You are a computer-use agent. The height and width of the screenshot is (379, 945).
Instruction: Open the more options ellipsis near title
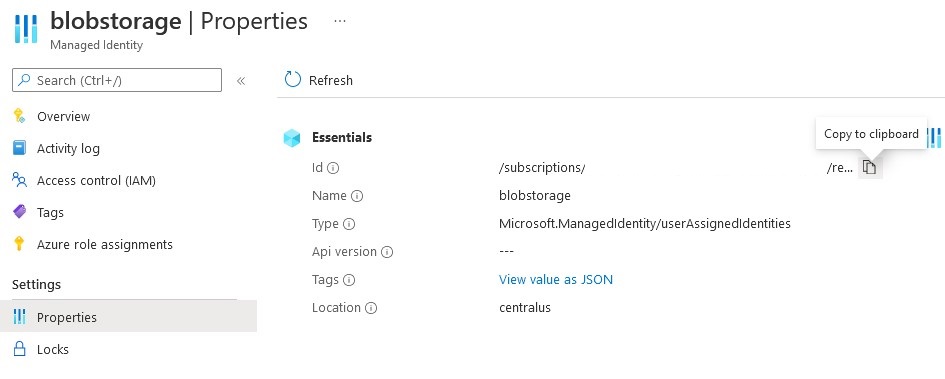click(340, 20)
